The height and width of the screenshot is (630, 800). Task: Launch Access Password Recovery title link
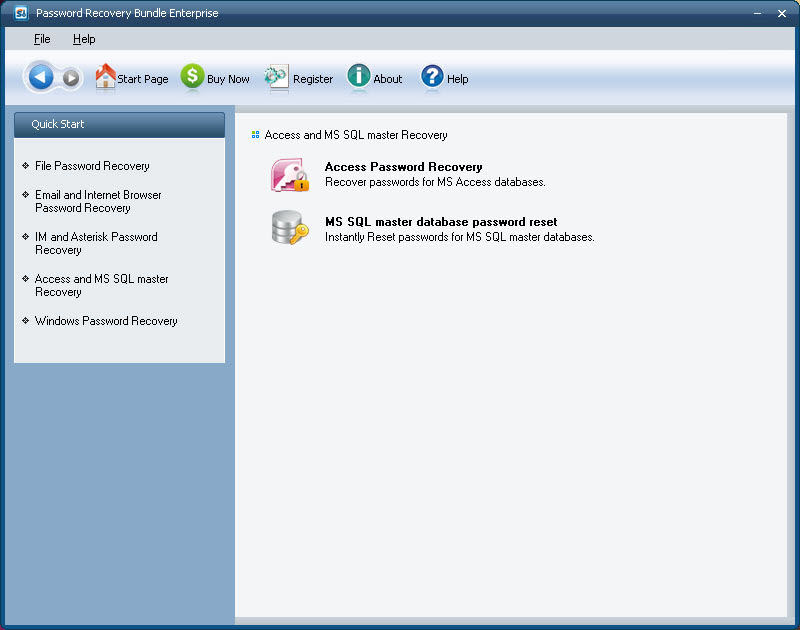point(403,167)
